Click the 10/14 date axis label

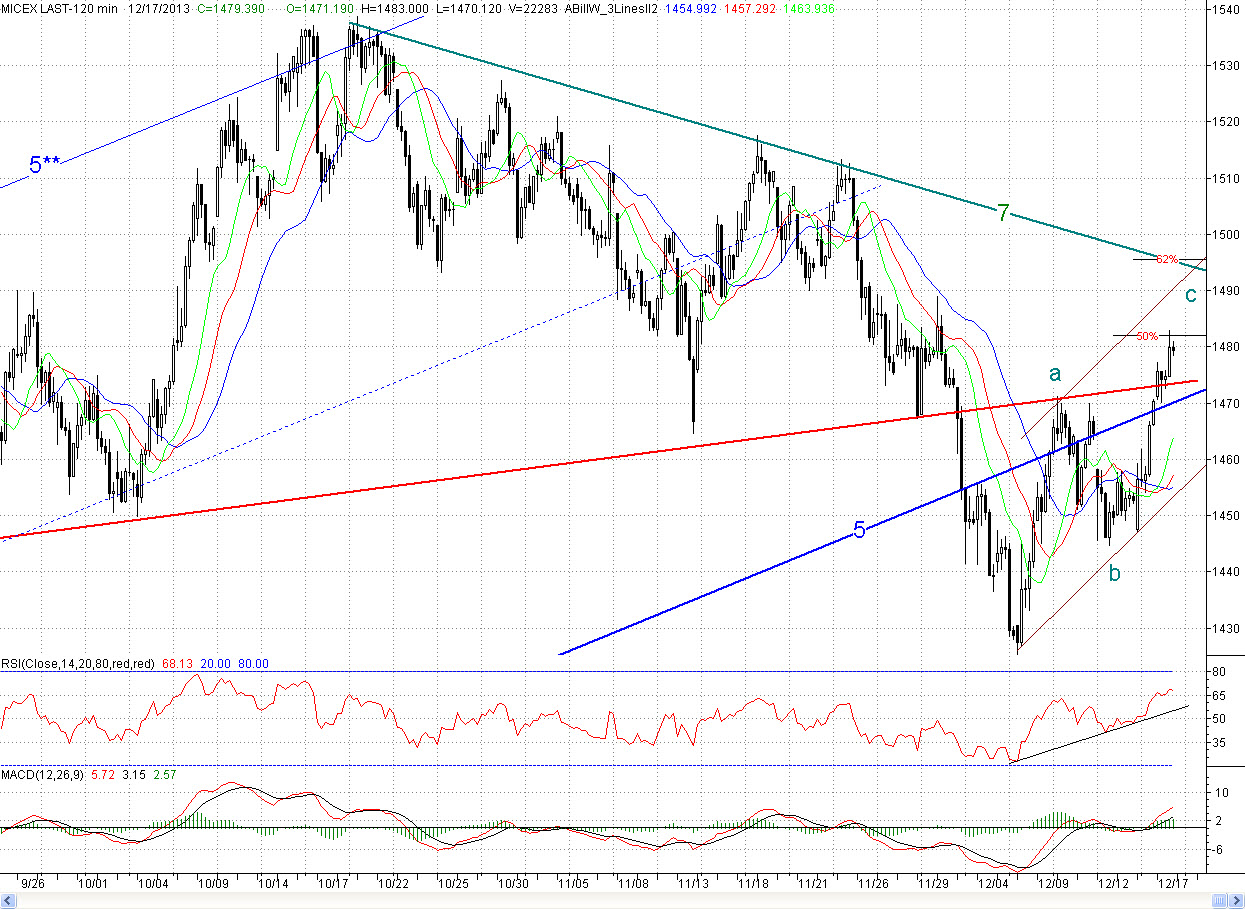coord(274,884)
